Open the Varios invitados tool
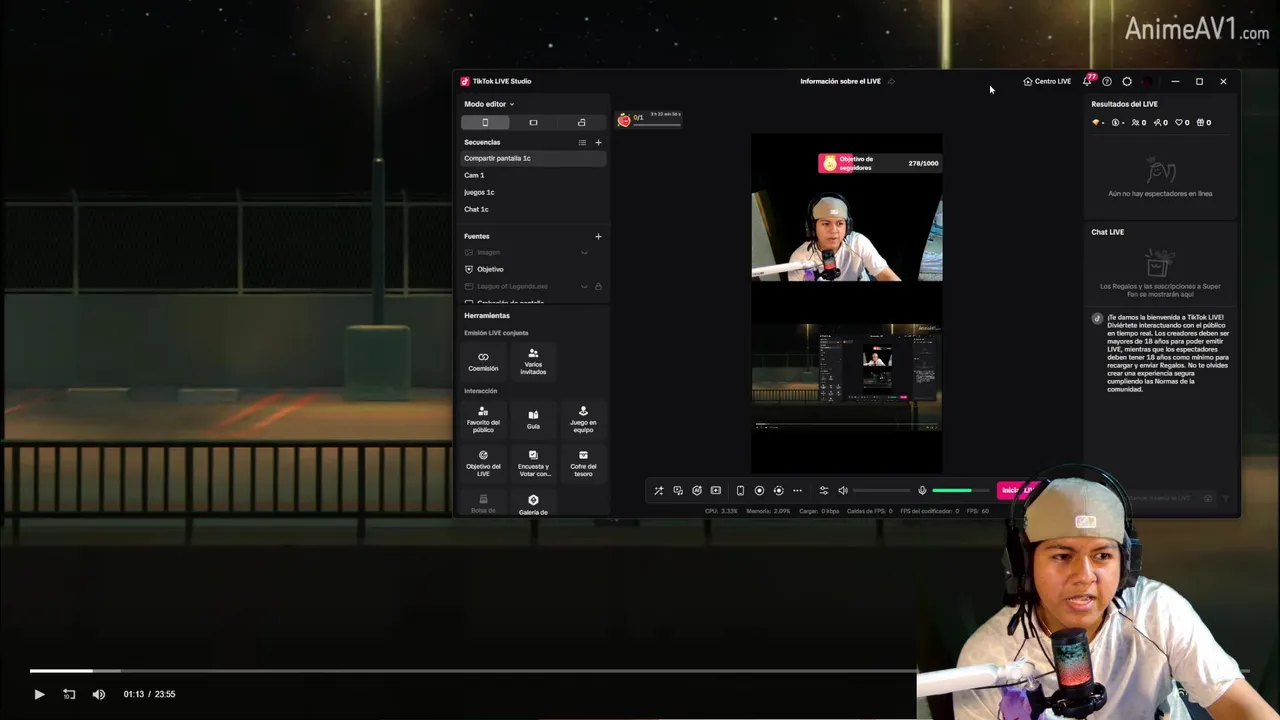Screen dimensions: 1280x720 pyautogui.click(x=533, y=361)
